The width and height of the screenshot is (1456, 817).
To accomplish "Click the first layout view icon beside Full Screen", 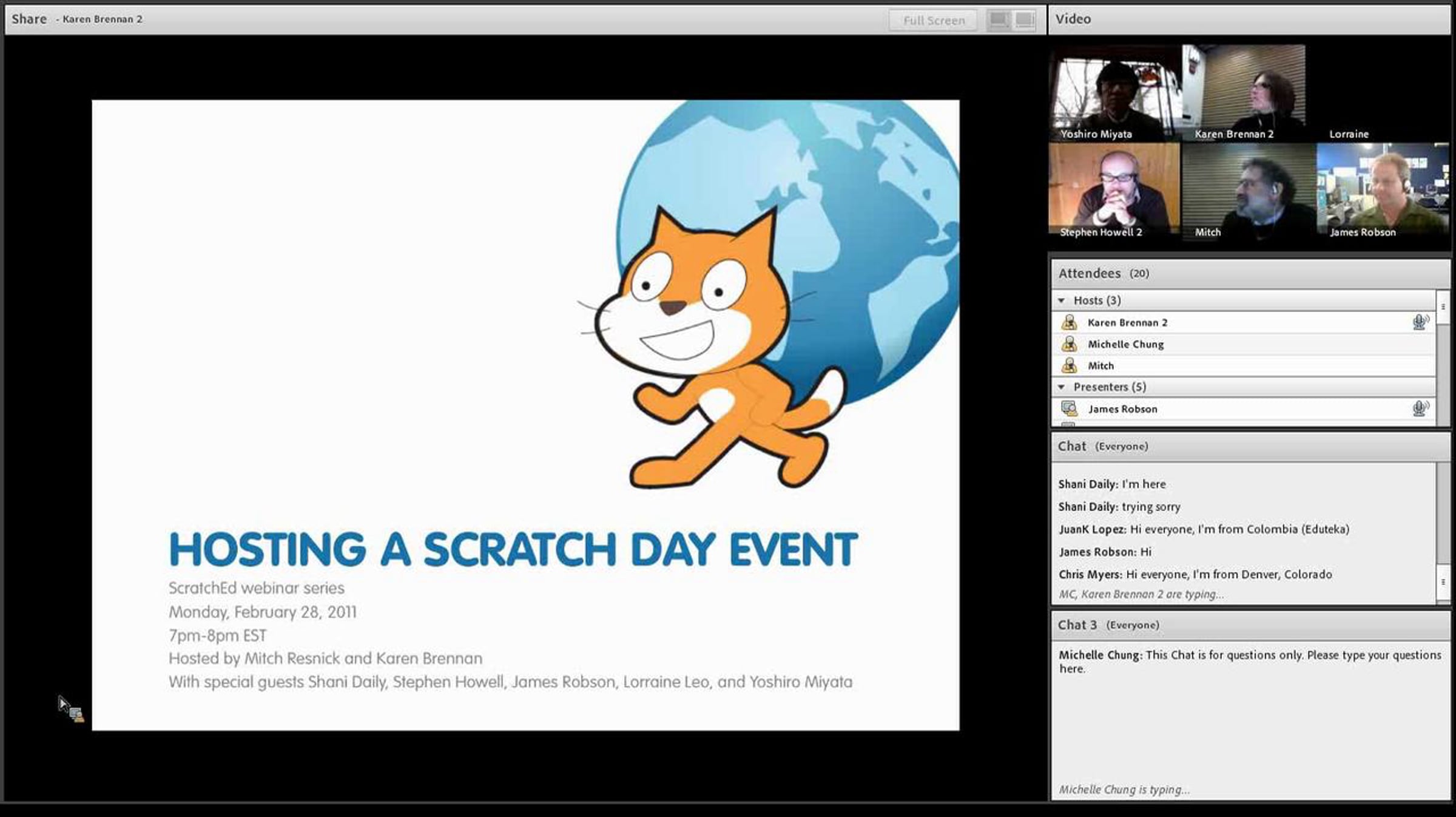I will [999, 20].
